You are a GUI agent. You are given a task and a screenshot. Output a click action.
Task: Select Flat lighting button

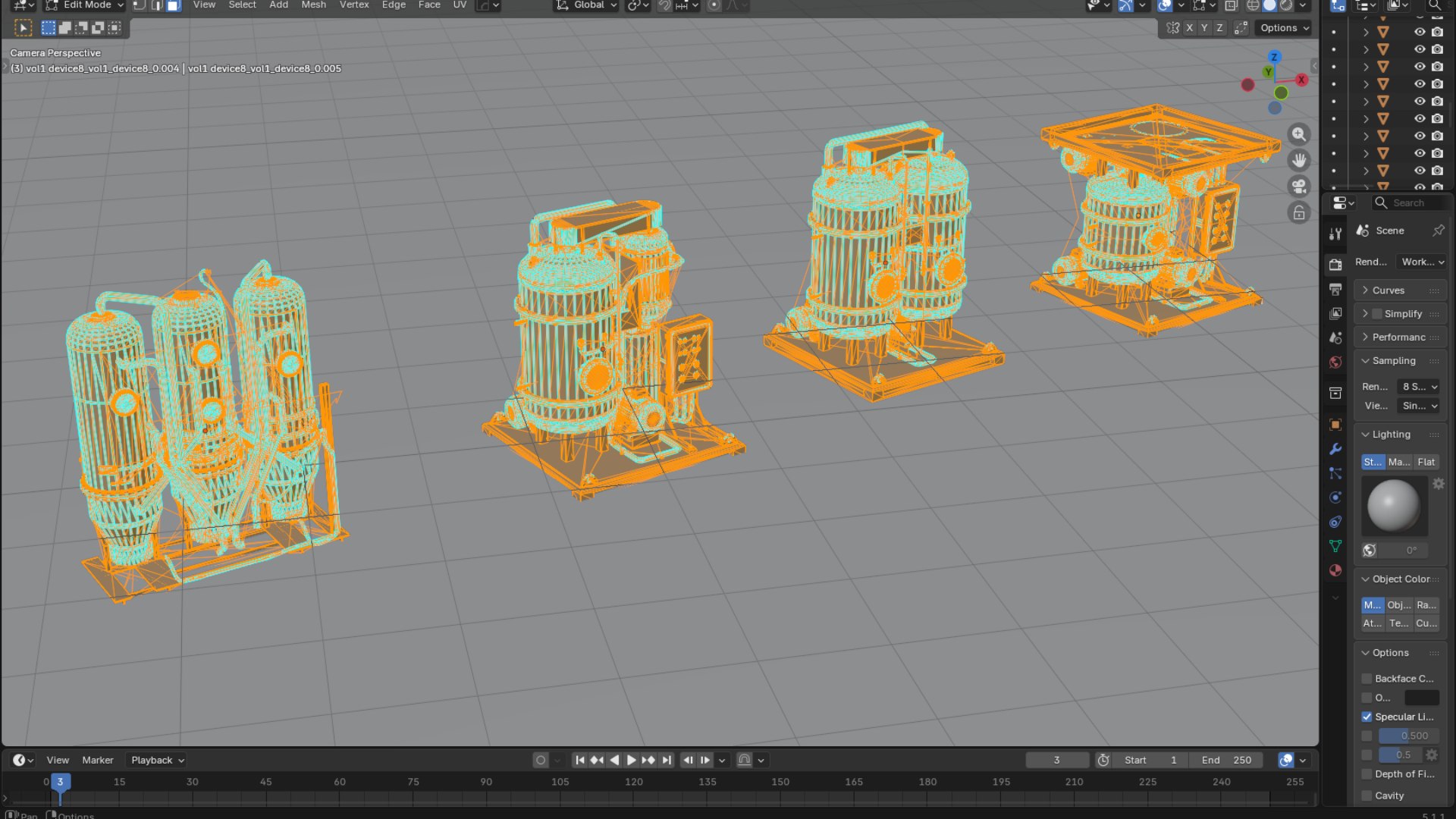1426,462
